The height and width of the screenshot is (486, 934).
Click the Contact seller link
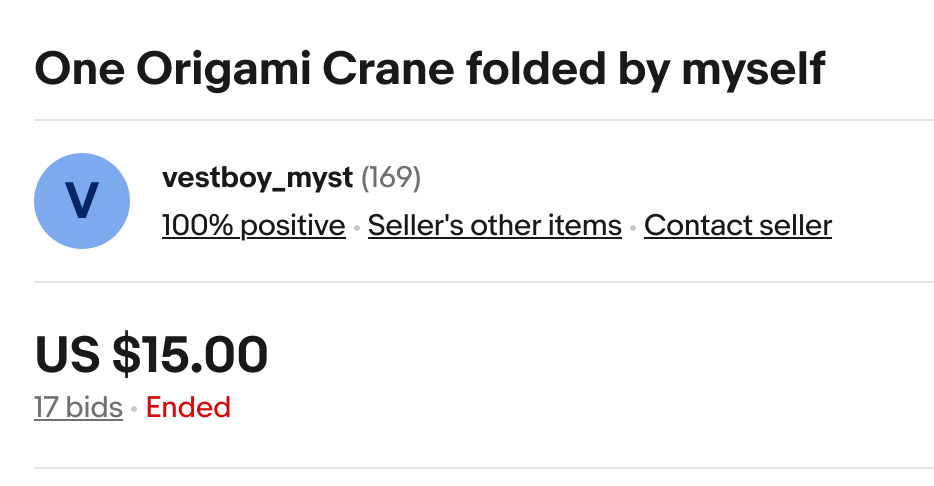737,226
